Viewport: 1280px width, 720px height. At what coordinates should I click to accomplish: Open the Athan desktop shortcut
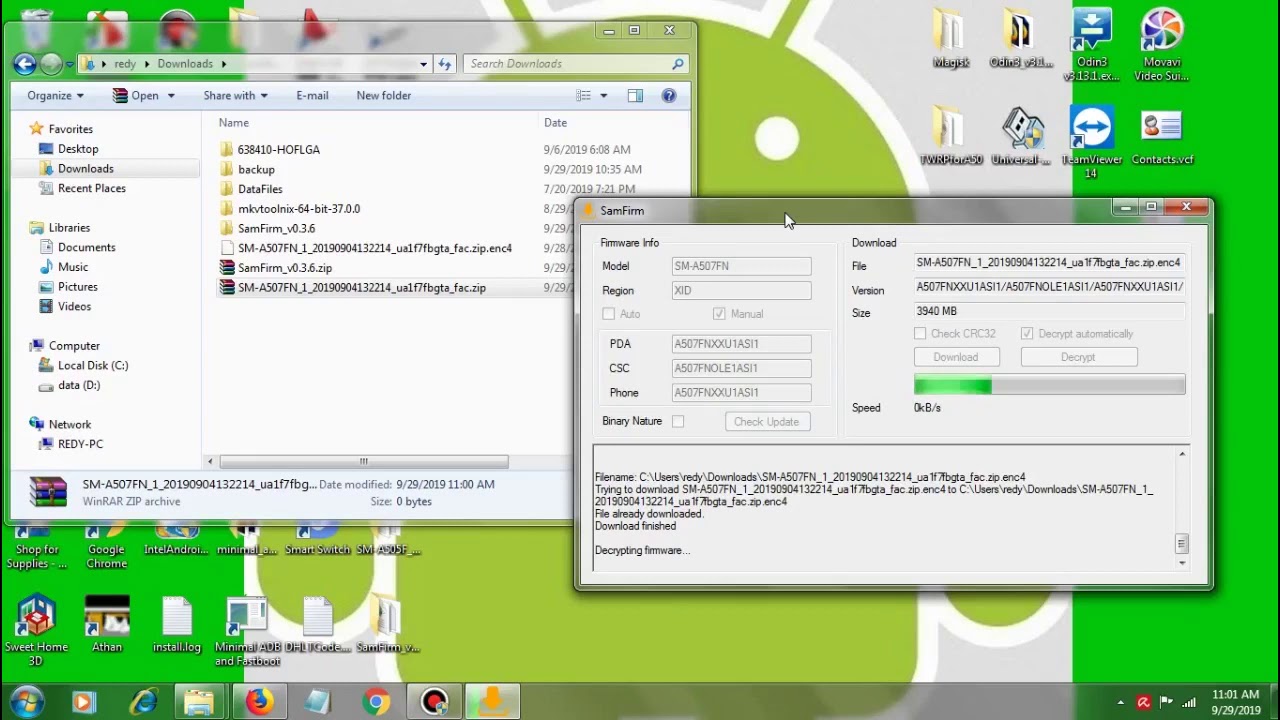point(107,625)
